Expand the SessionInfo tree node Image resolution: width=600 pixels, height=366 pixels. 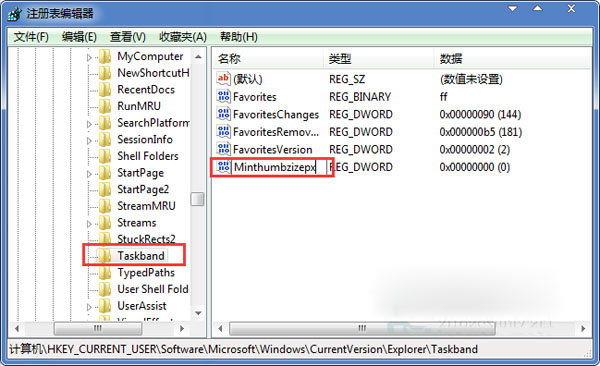[x=89, y=141]
